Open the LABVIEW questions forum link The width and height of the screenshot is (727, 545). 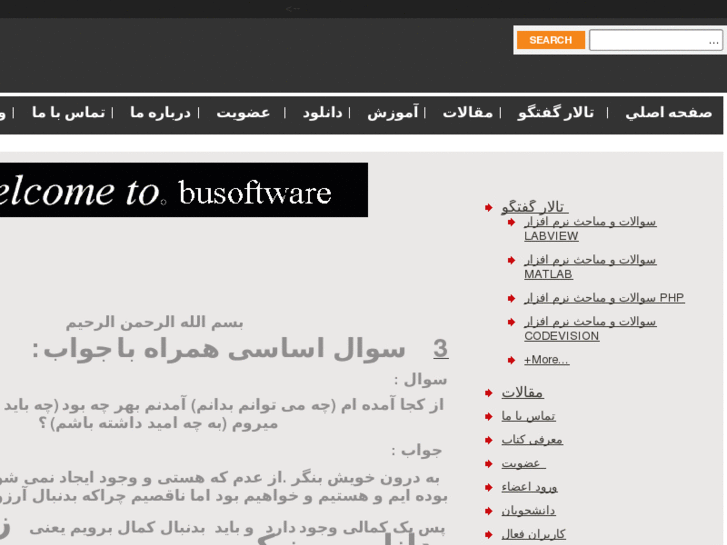click(x=590, y=229)
